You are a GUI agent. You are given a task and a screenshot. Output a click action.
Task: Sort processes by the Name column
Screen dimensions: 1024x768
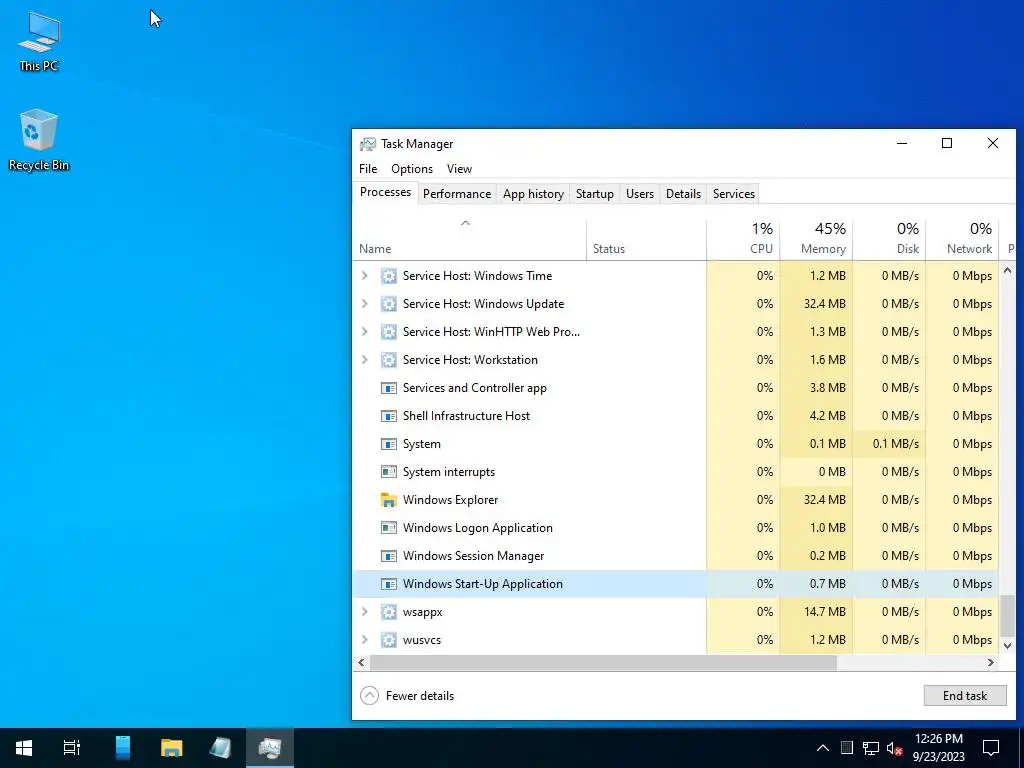(x=470, y=240)
